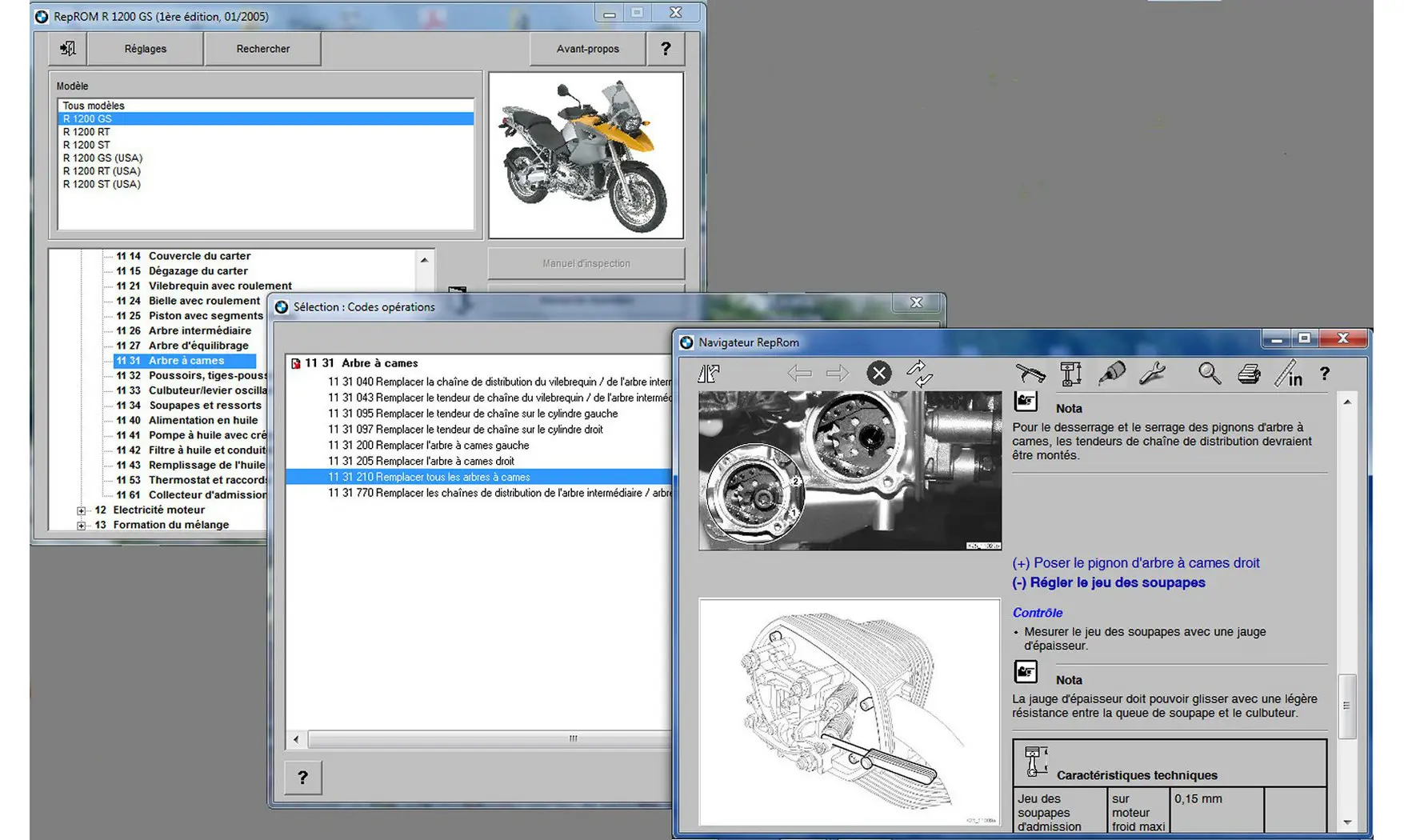1404x840 pixels.
Task: Select 'R 1200 ST' in model list
Action: click(266, 145)
